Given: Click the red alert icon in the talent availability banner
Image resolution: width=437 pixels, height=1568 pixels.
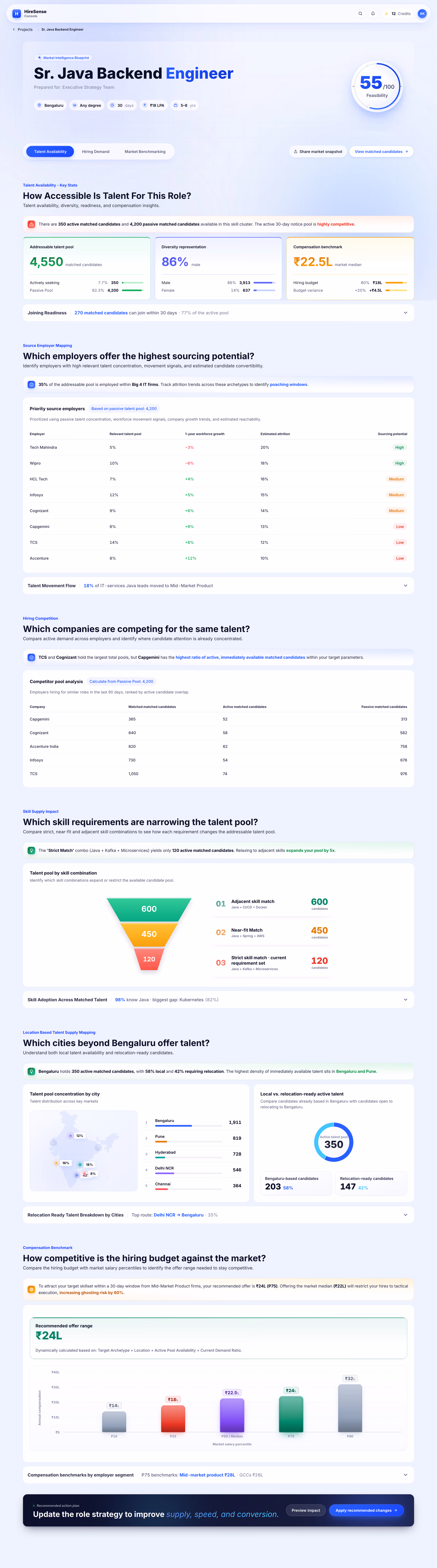Looking at the screenshot, I should (x=32, y=224).
